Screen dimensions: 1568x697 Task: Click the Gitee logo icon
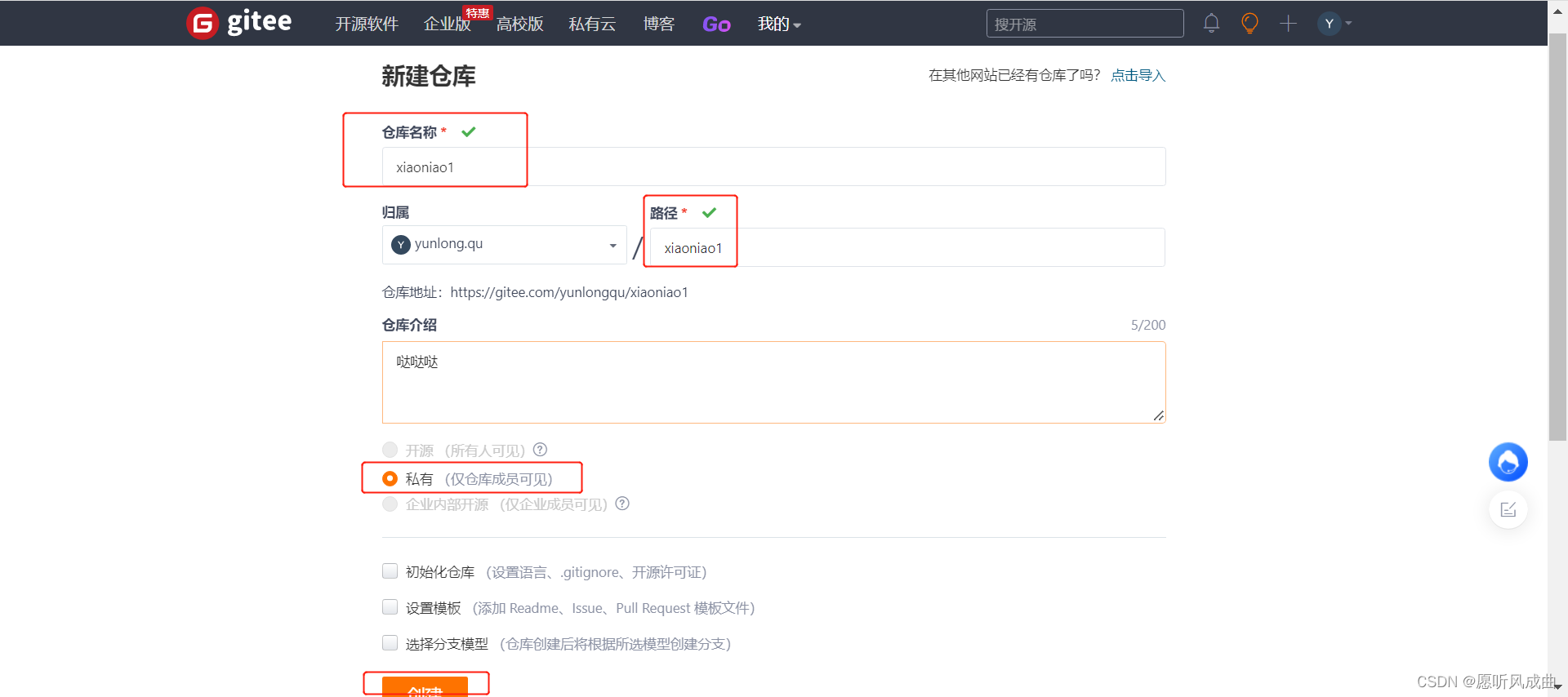[202, 23]
